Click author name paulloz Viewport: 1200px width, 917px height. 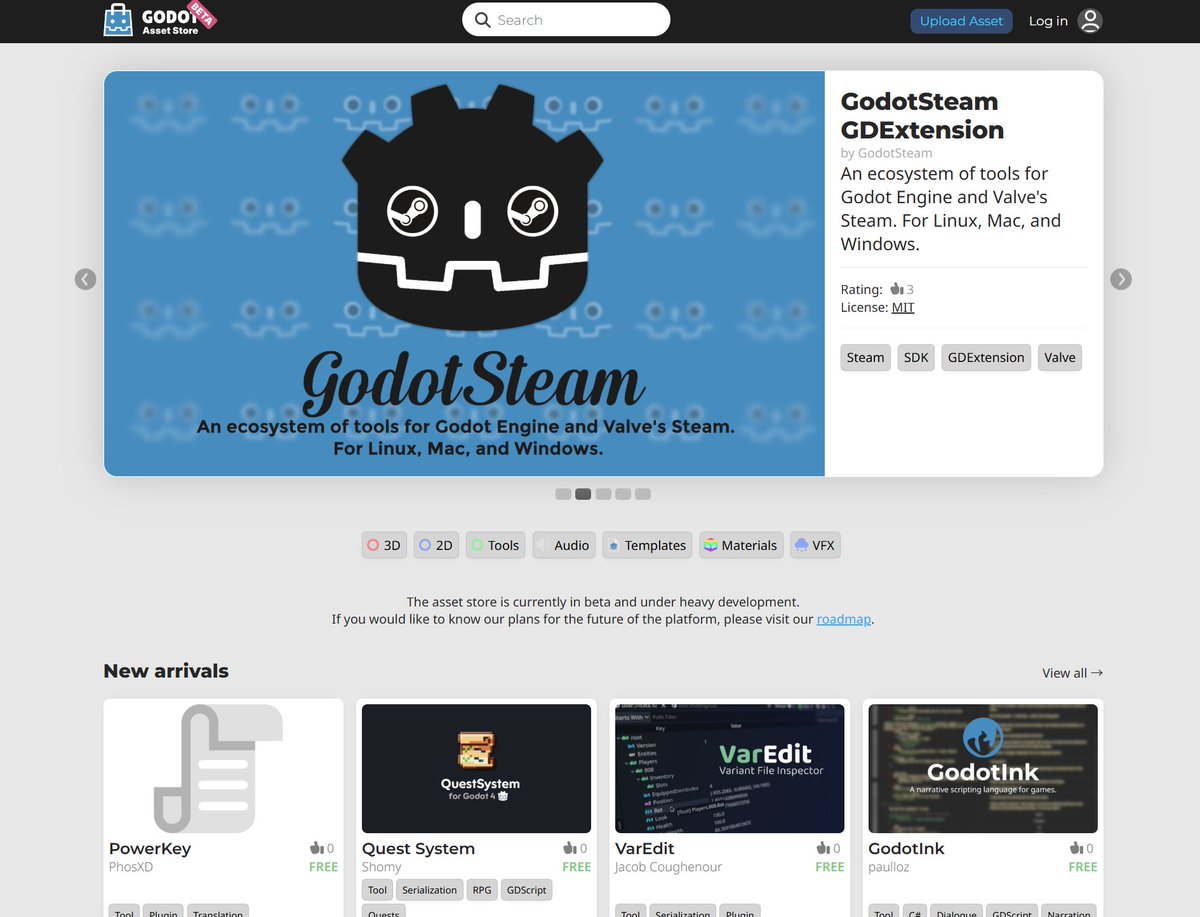tap(889, 867)
